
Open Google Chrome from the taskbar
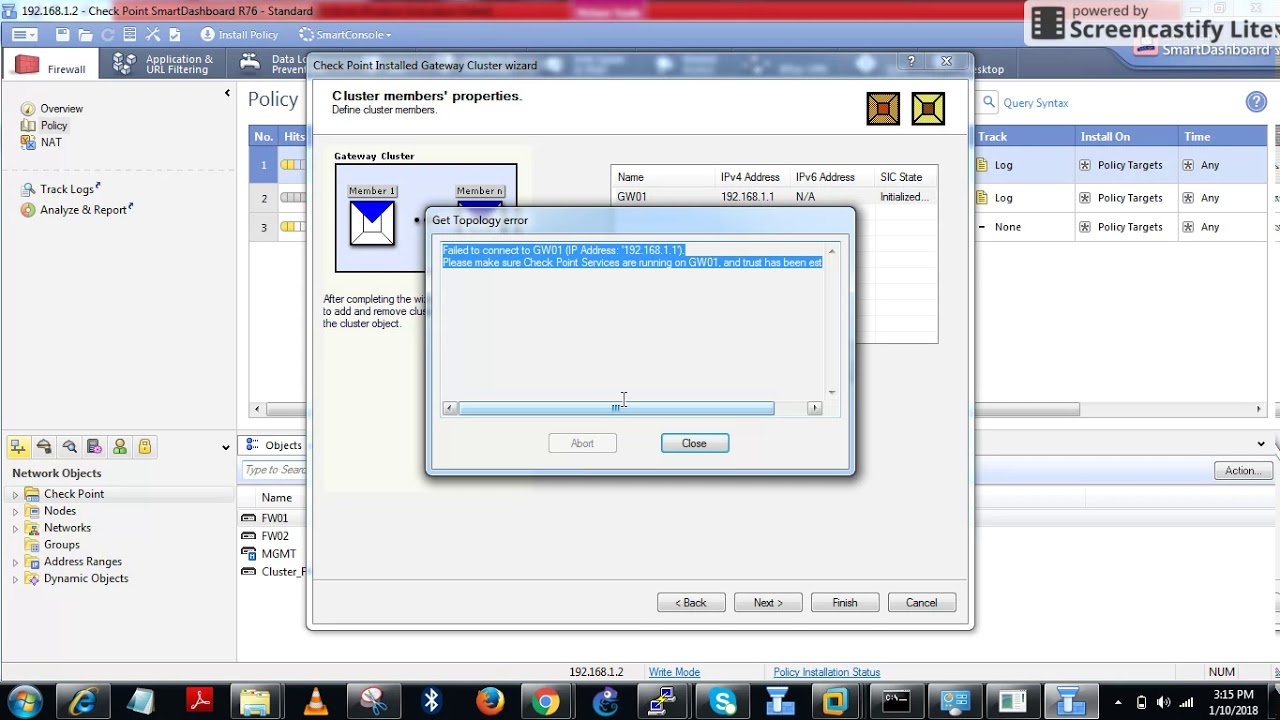click(x=546, y=702)
